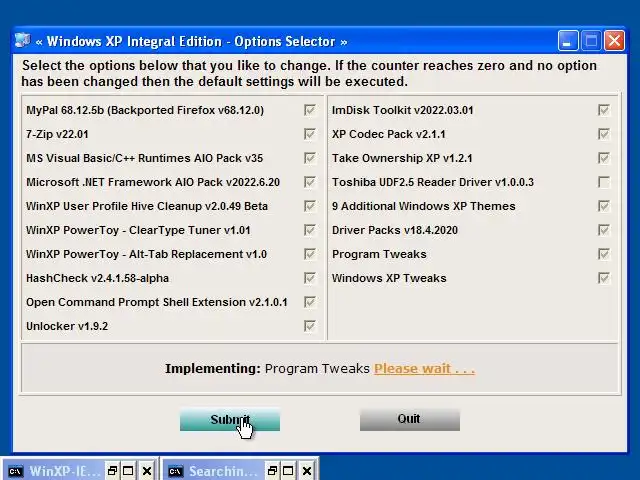Click 'WinXP User Profile Hive Cleanup v2.0.49 Beta' text
This screenshot has width=640, height=480.
147,206
